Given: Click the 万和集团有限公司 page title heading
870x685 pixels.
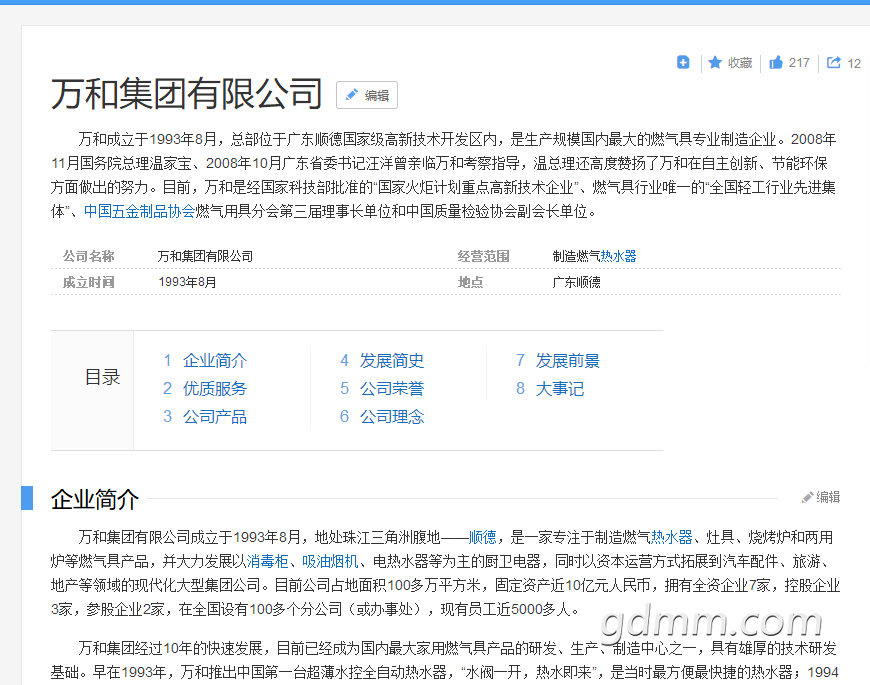Looking at the screenshot, I should click(x=187, y=93).
